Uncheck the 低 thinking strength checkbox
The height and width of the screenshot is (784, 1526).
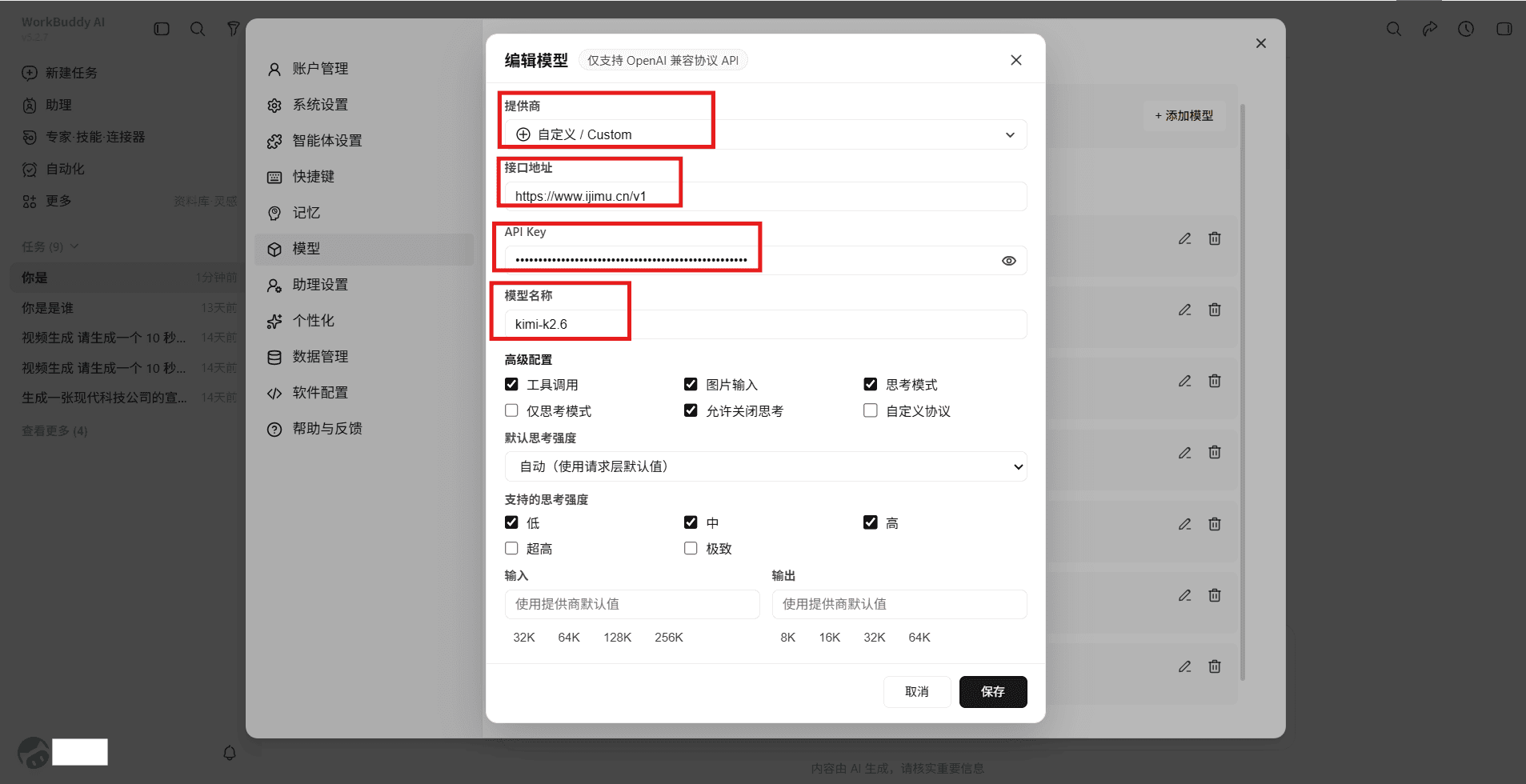[x=511, y=522]
